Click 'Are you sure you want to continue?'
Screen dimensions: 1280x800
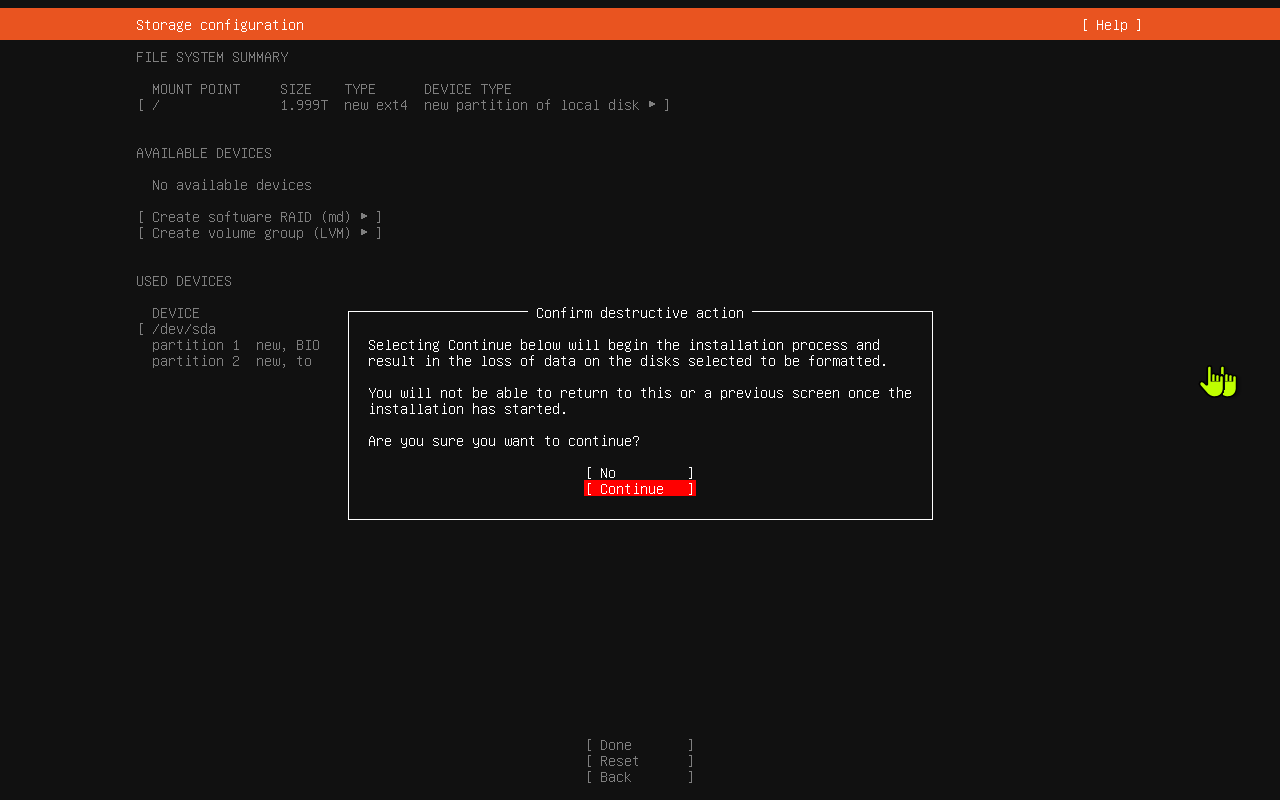pyautogui.click(x=504, y=441)
